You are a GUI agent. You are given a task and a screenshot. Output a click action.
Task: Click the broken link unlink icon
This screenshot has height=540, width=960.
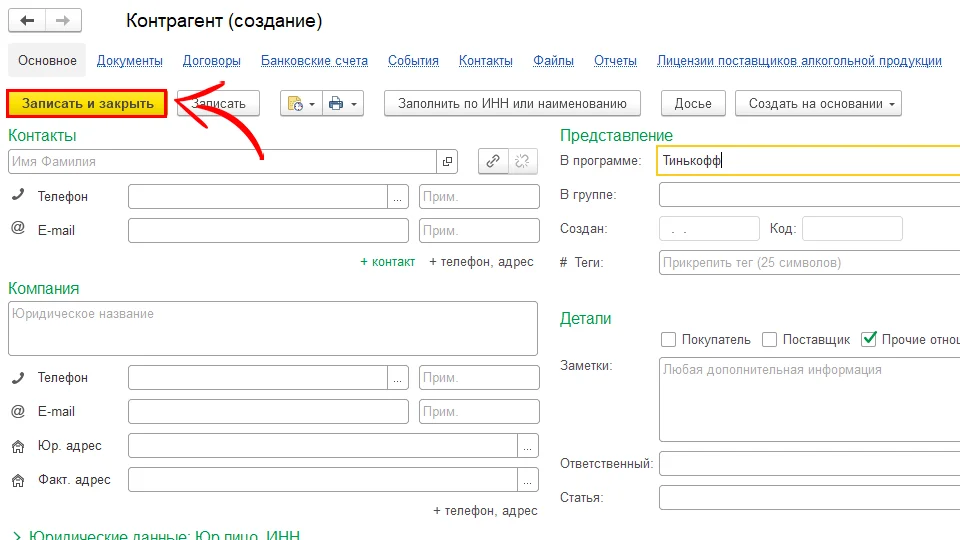(x=522, y=161)
